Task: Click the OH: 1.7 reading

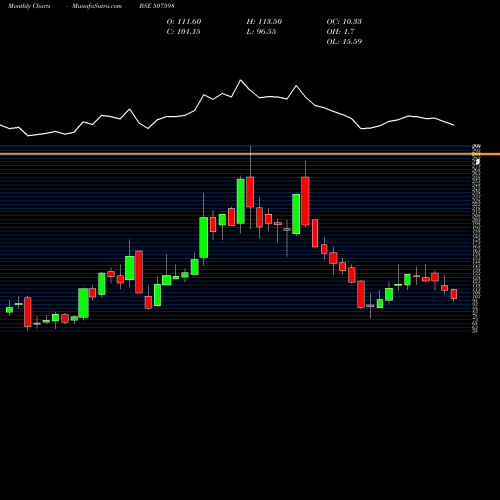Action: pos(340,32)
